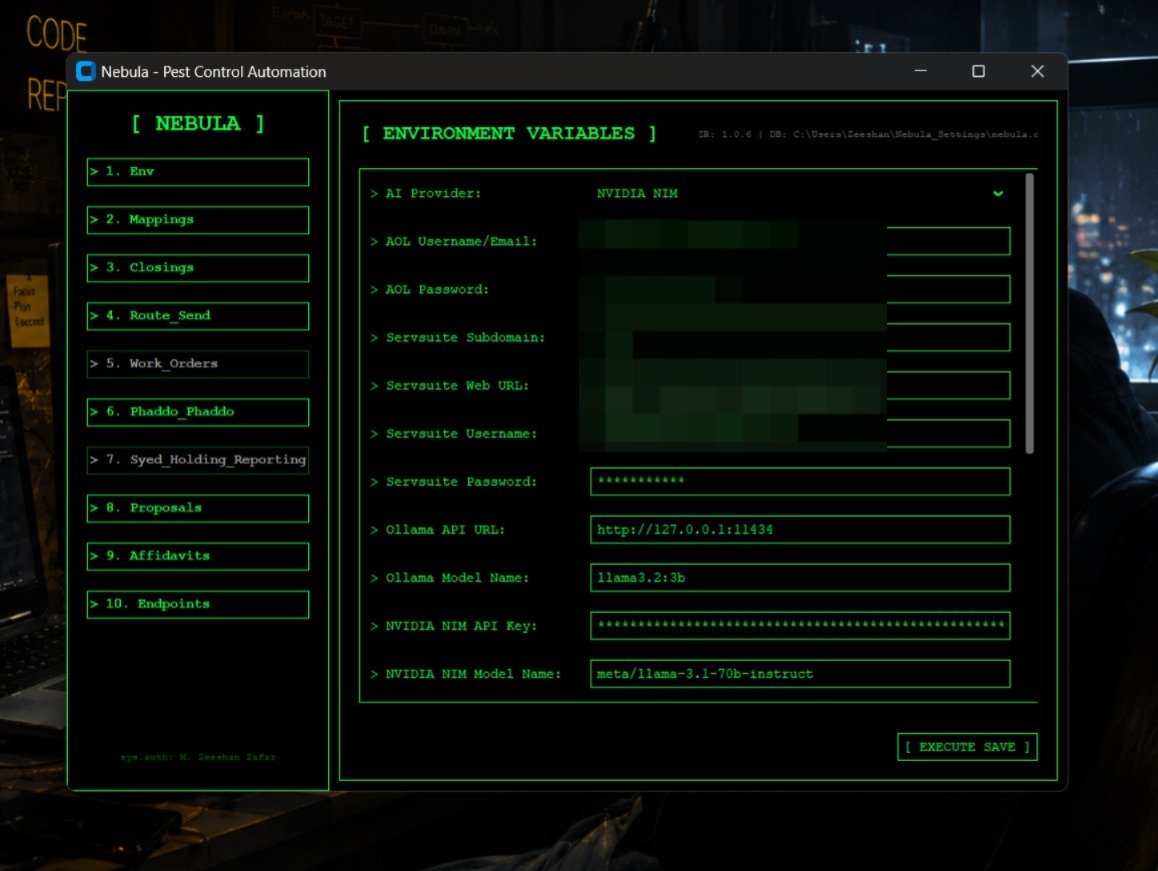This screenshot has width=1158, height=871.
Task: Open the 2. Mappings section
Action: click(x=198, y=219)
